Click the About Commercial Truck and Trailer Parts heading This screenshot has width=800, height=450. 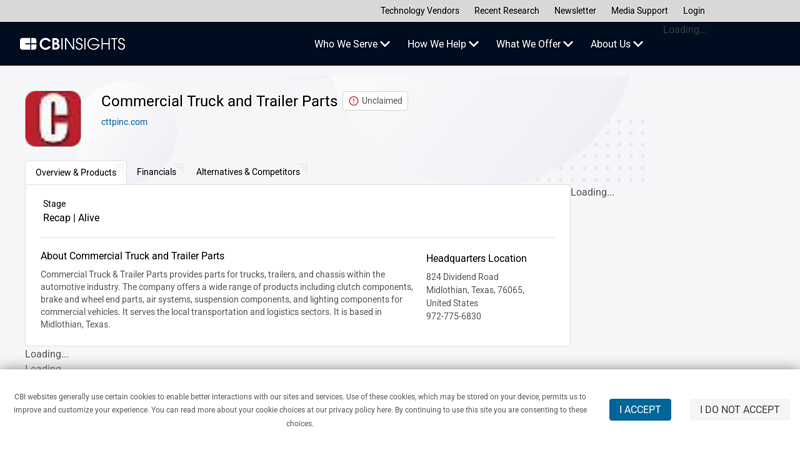[x=132, y=256]
